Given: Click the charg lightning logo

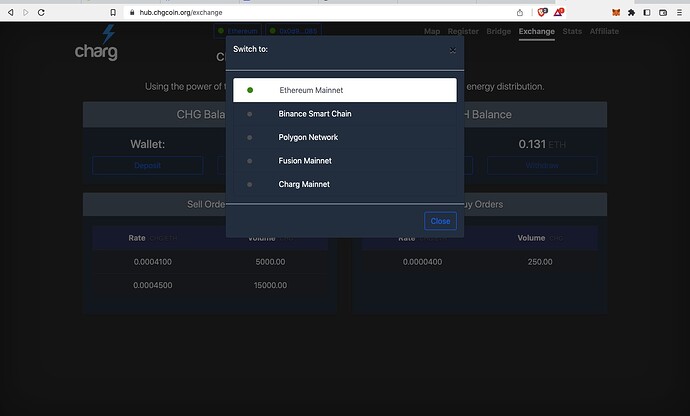Looking at the screenshot, I should [x=96, y=43].
